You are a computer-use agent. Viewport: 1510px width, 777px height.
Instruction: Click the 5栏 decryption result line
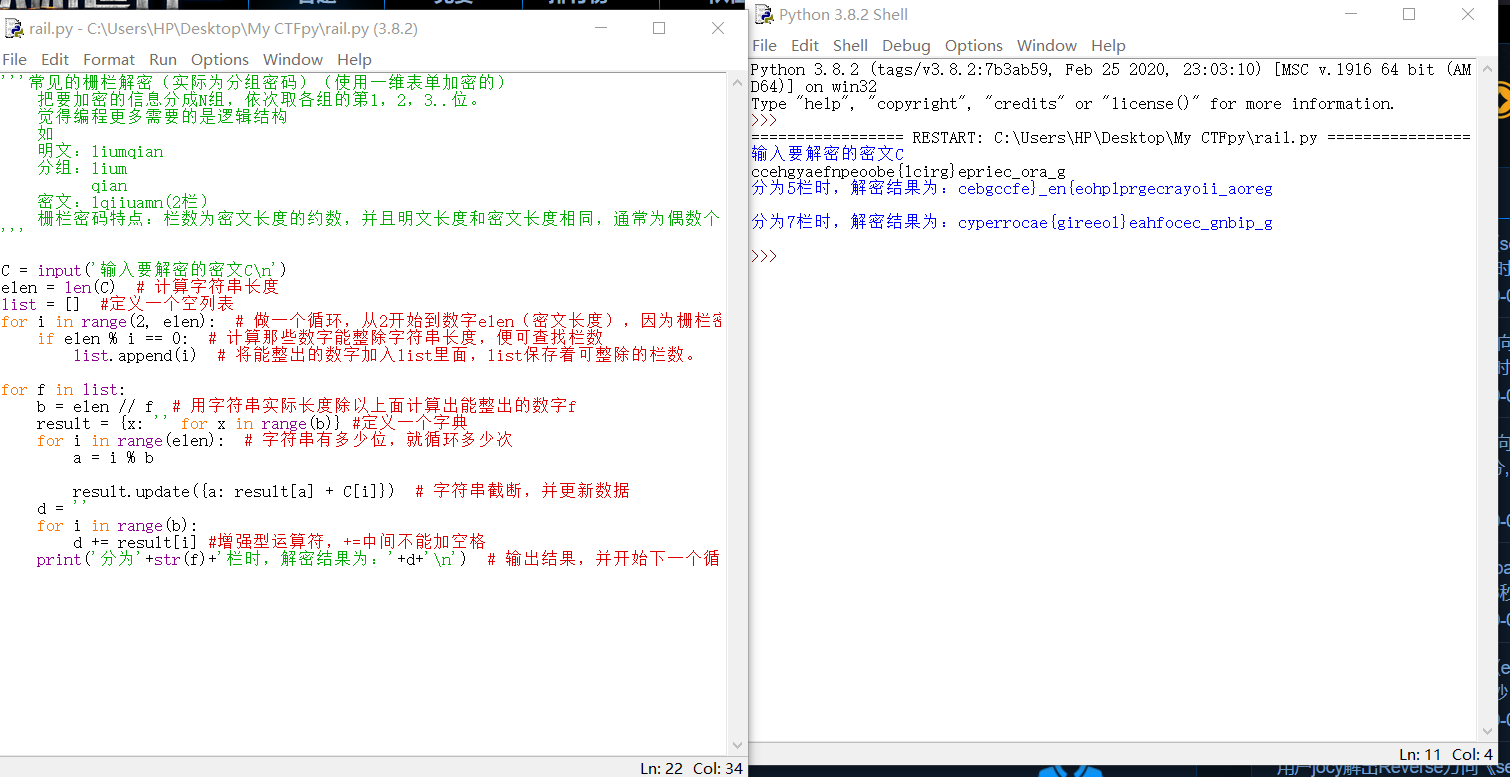[1012, 188]
